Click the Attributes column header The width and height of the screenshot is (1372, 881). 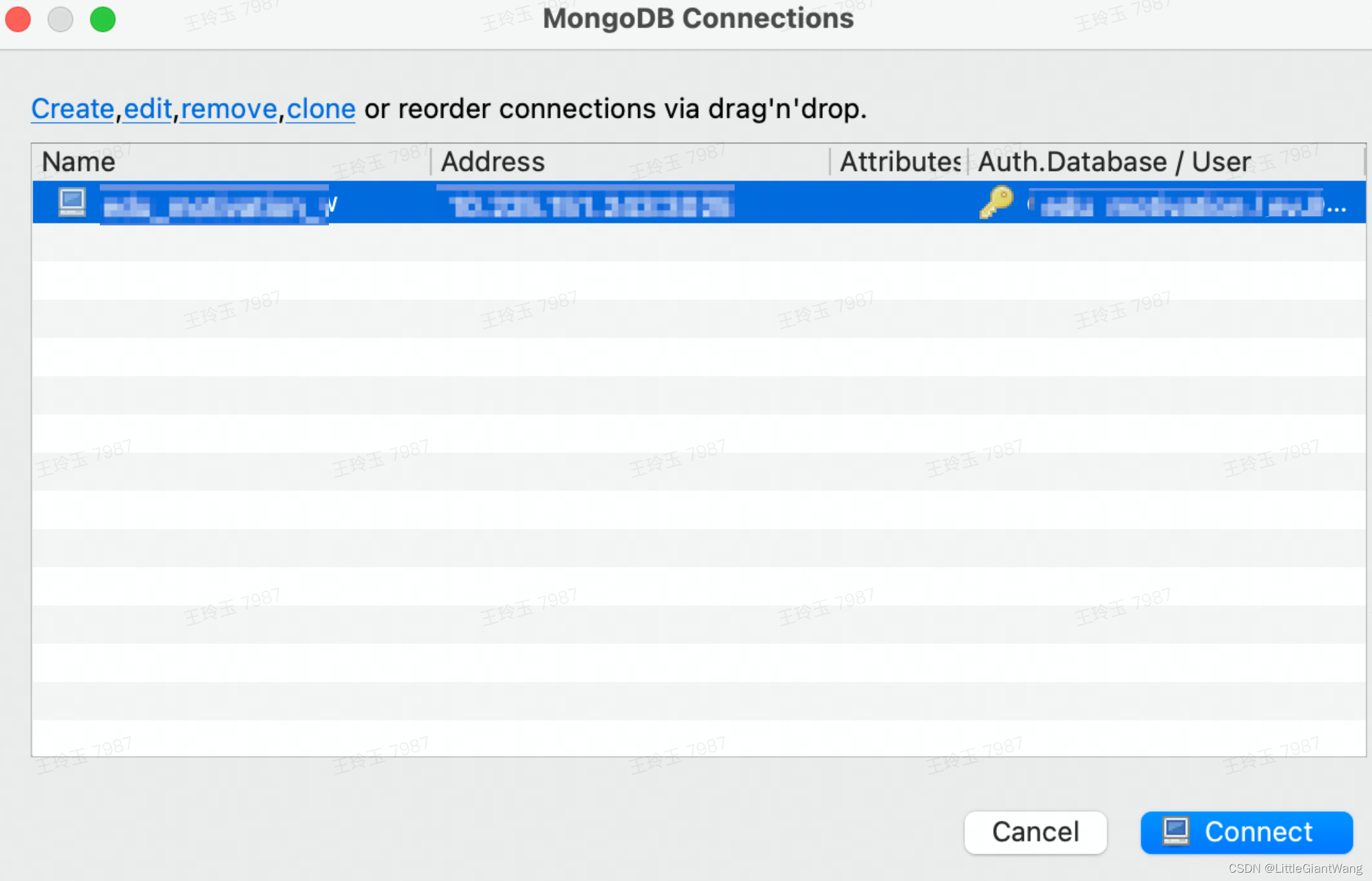[x=898, y=161]
